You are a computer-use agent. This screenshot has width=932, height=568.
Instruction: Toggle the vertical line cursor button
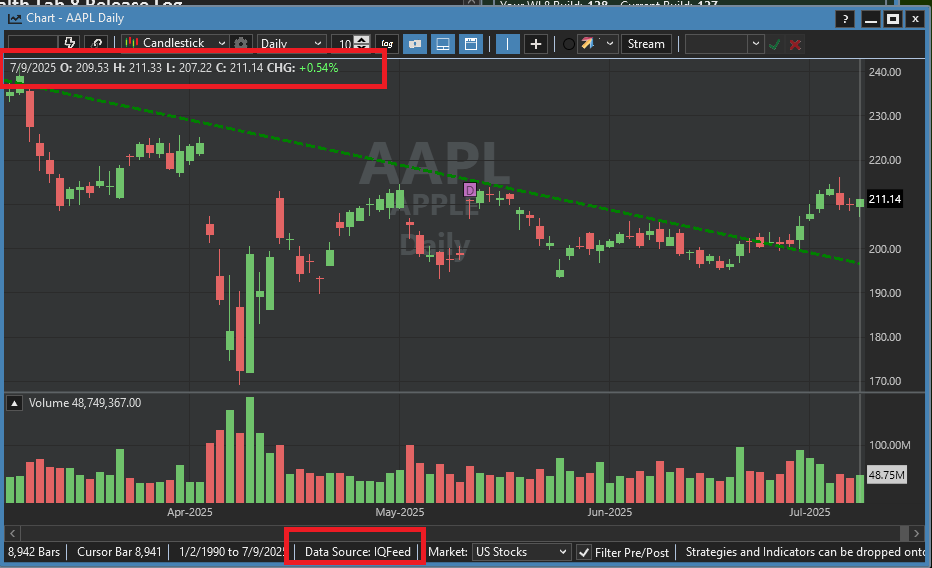[507, 44]
